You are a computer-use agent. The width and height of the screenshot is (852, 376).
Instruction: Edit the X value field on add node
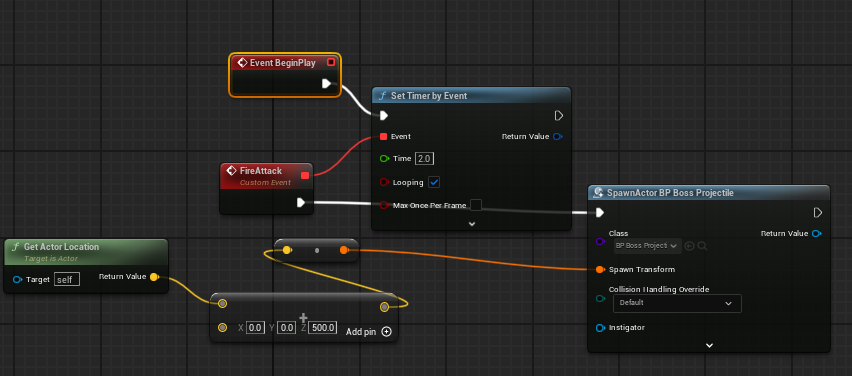(255, 328)
